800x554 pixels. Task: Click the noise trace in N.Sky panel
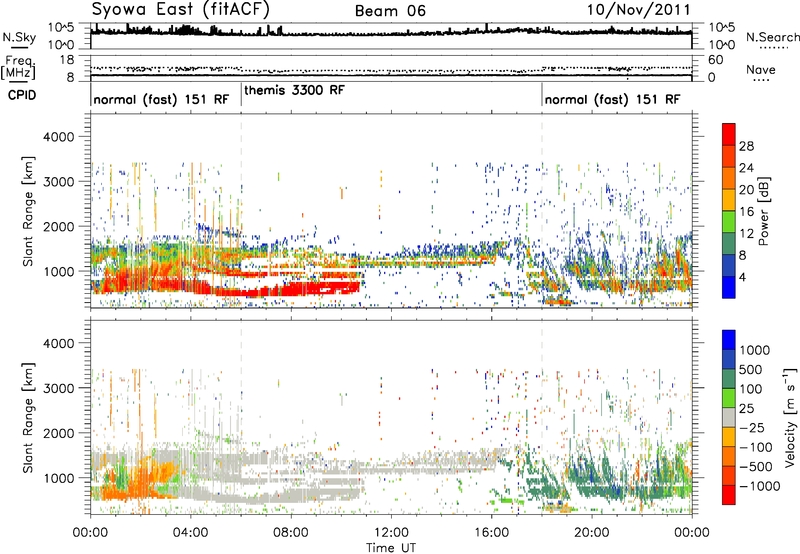click(391, 33)
